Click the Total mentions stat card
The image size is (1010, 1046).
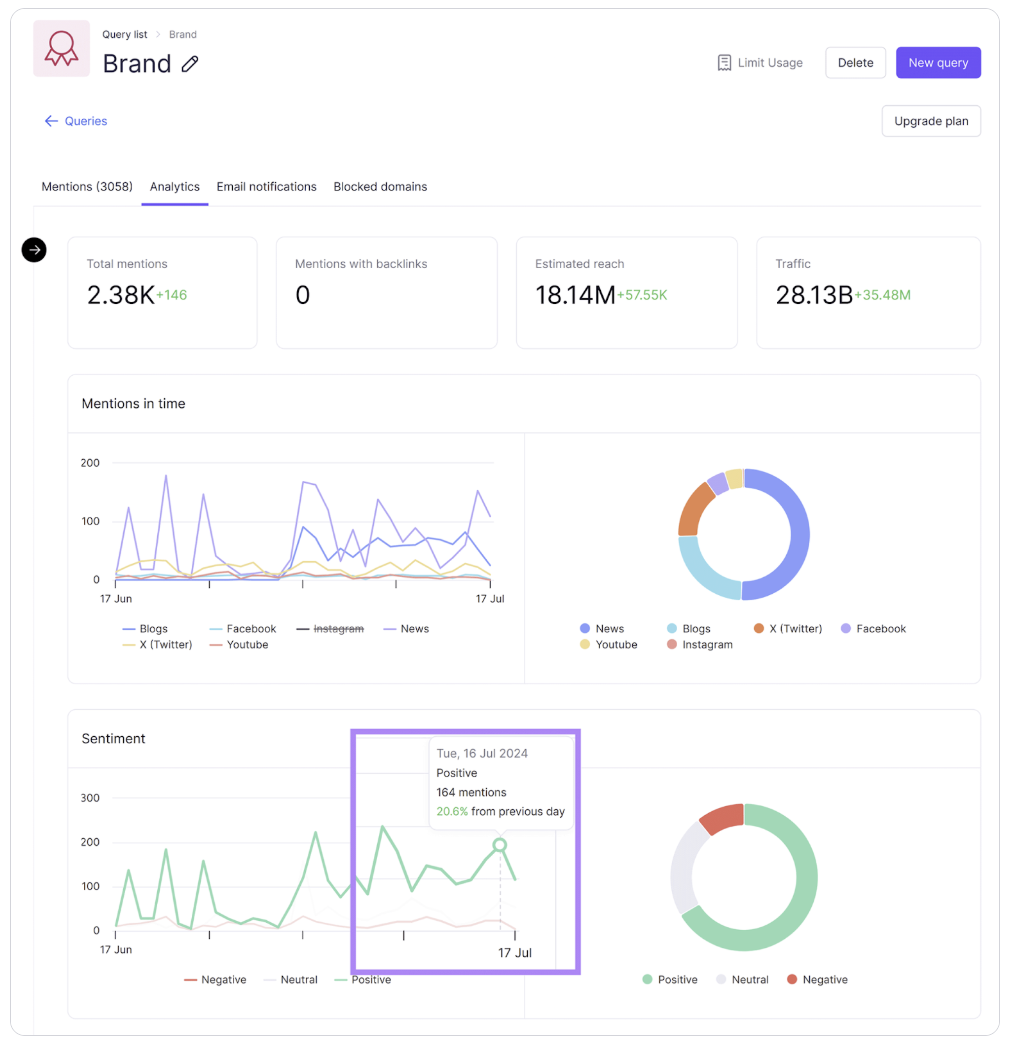pos(162,293)
